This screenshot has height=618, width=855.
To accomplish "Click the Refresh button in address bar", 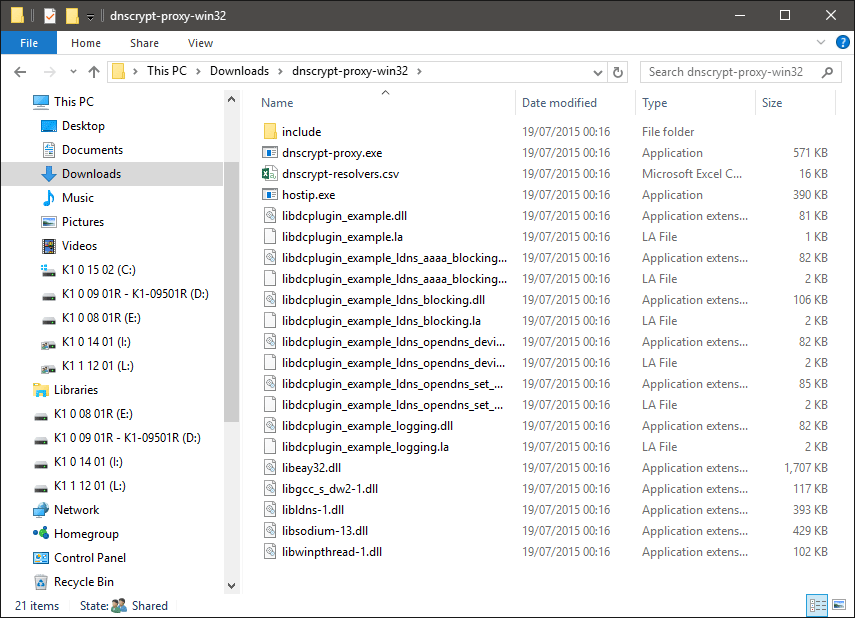I will 618,72.
